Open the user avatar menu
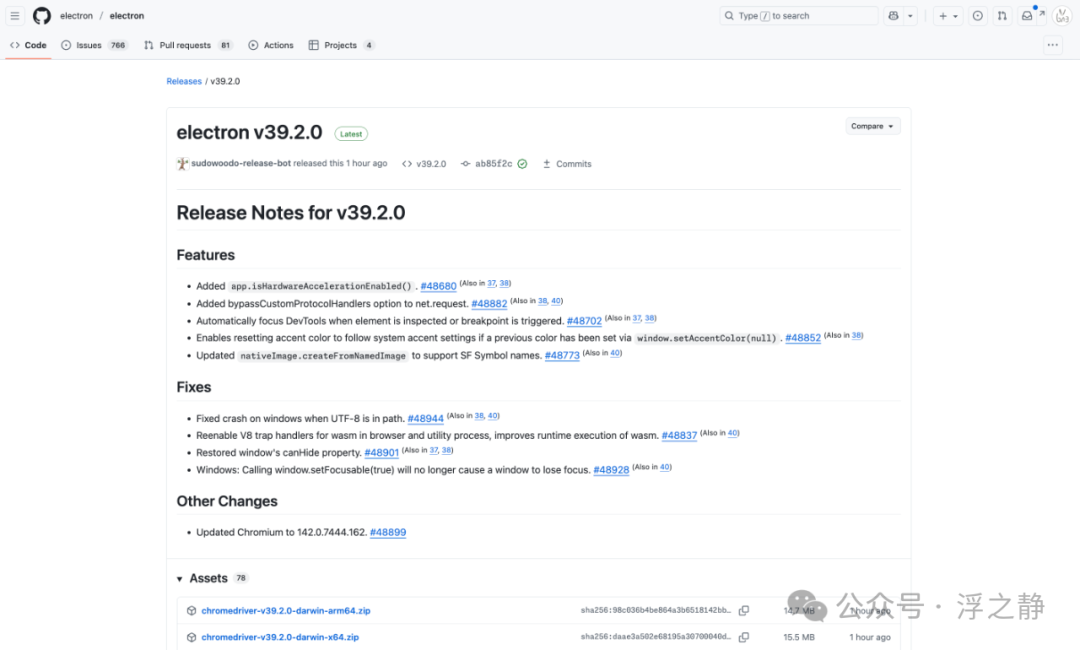Image resolution: width=1080 pixels, height=650 pixels. (1062, 15)
